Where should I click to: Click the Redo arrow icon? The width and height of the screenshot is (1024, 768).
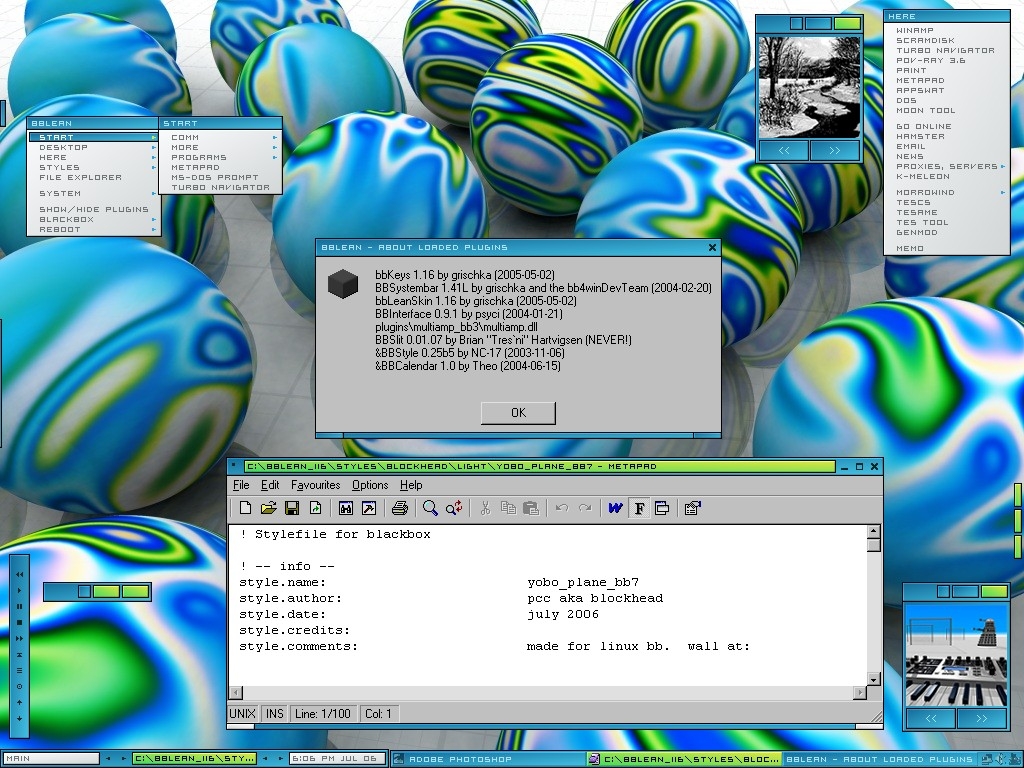point(585,508)
